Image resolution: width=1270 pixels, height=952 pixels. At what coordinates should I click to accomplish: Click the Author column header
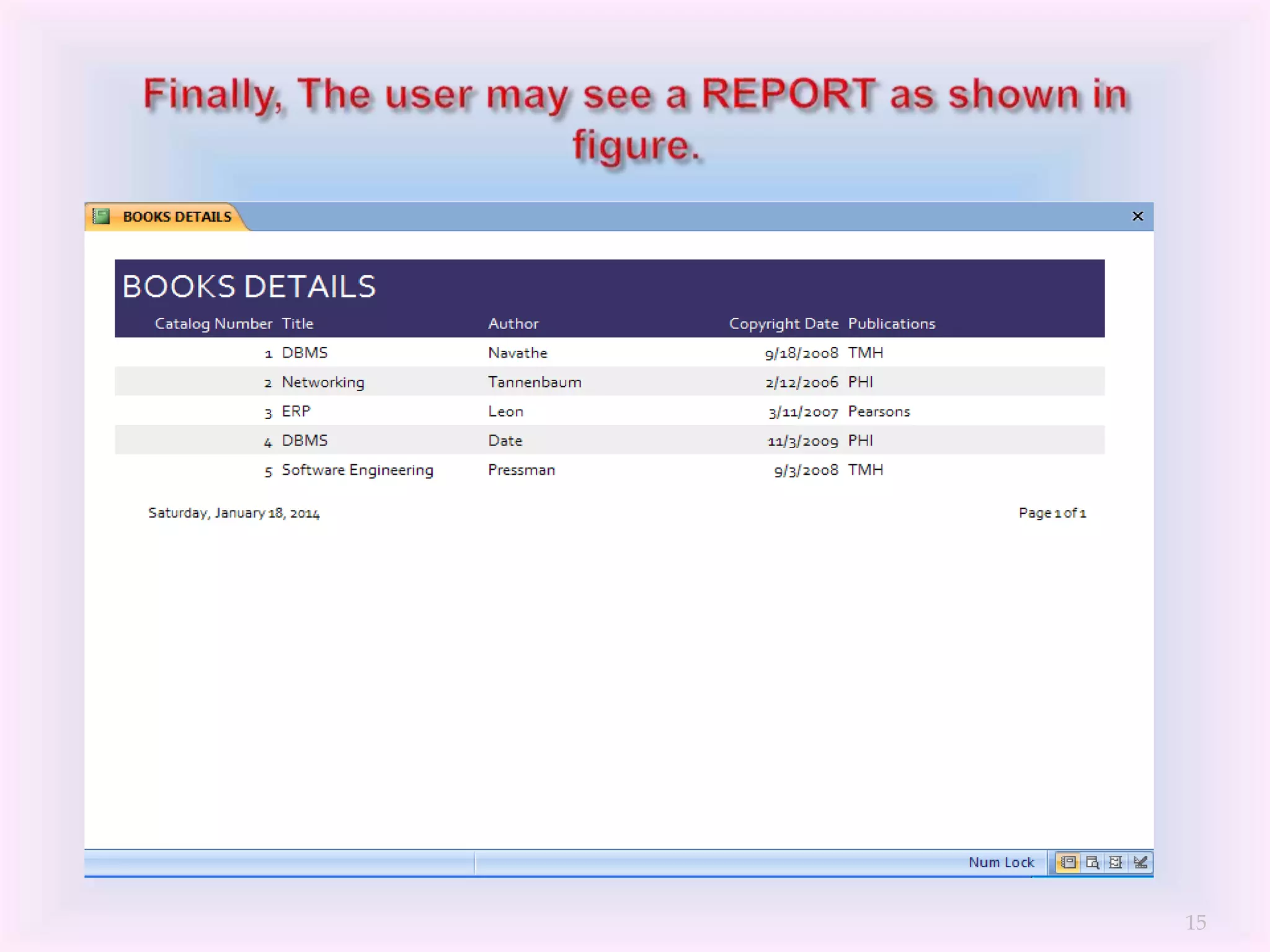click(x=513, y=324)
